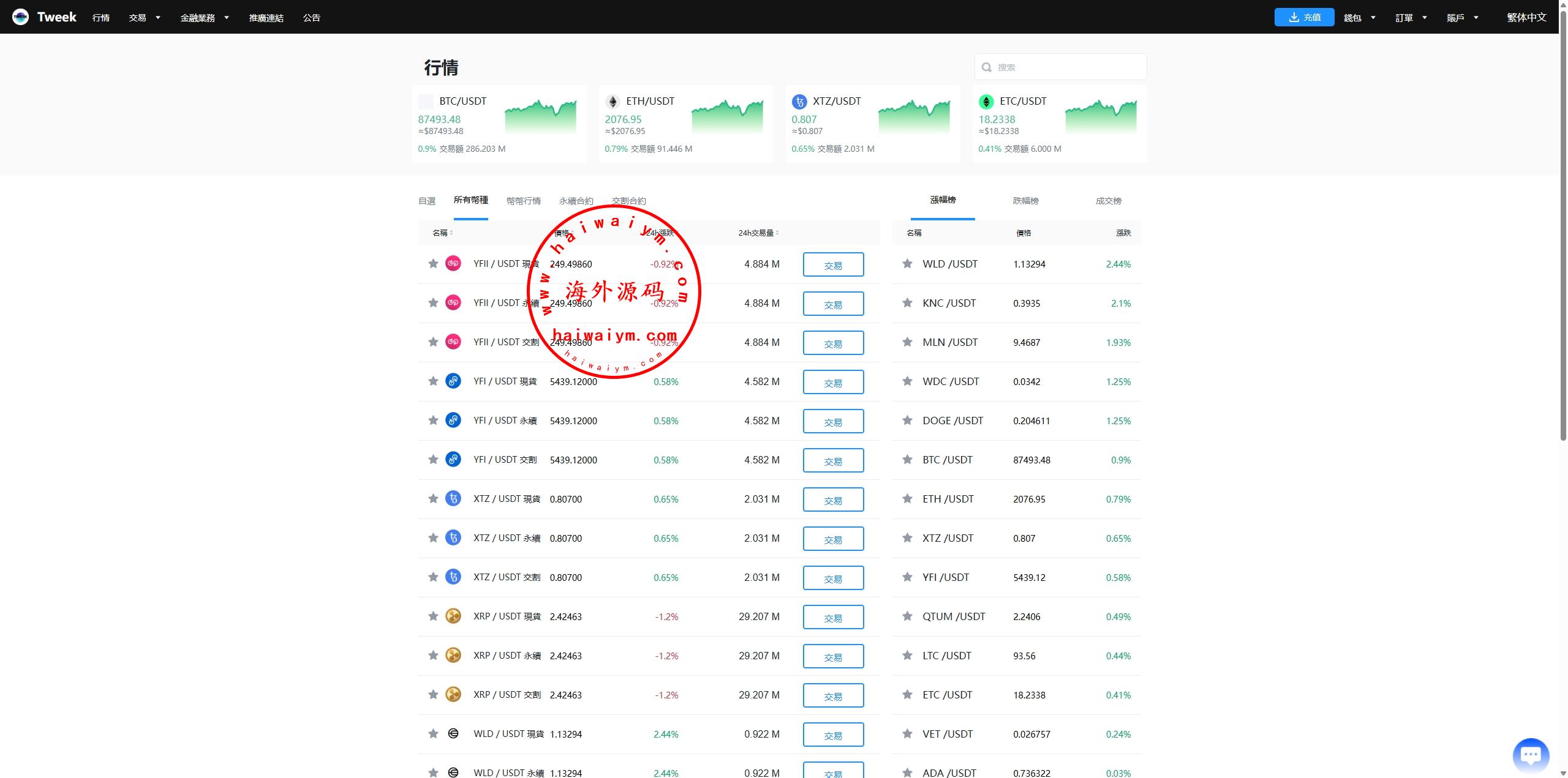Select the 永續合約 tab
Viewport: 1568px width, 778px height.
pyautogui.click(x=576, y=201)
